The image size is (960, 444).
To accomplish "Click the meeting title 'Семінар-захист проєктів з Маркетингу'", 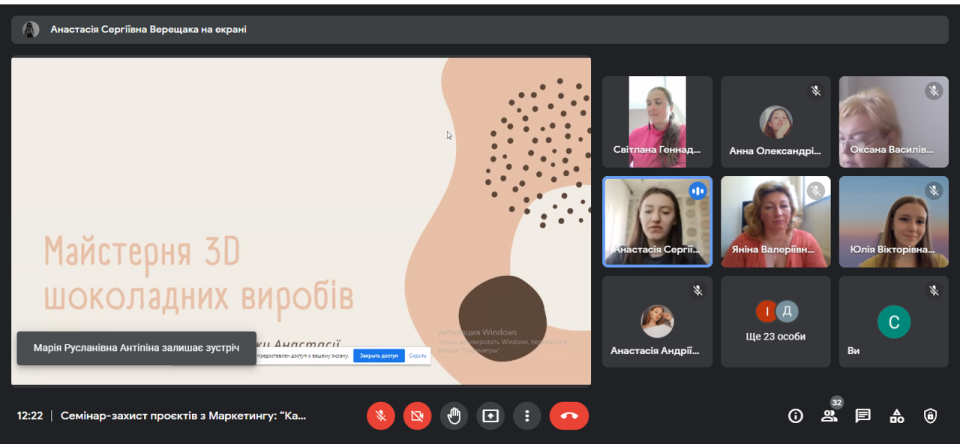I will [x=184, y=416].
